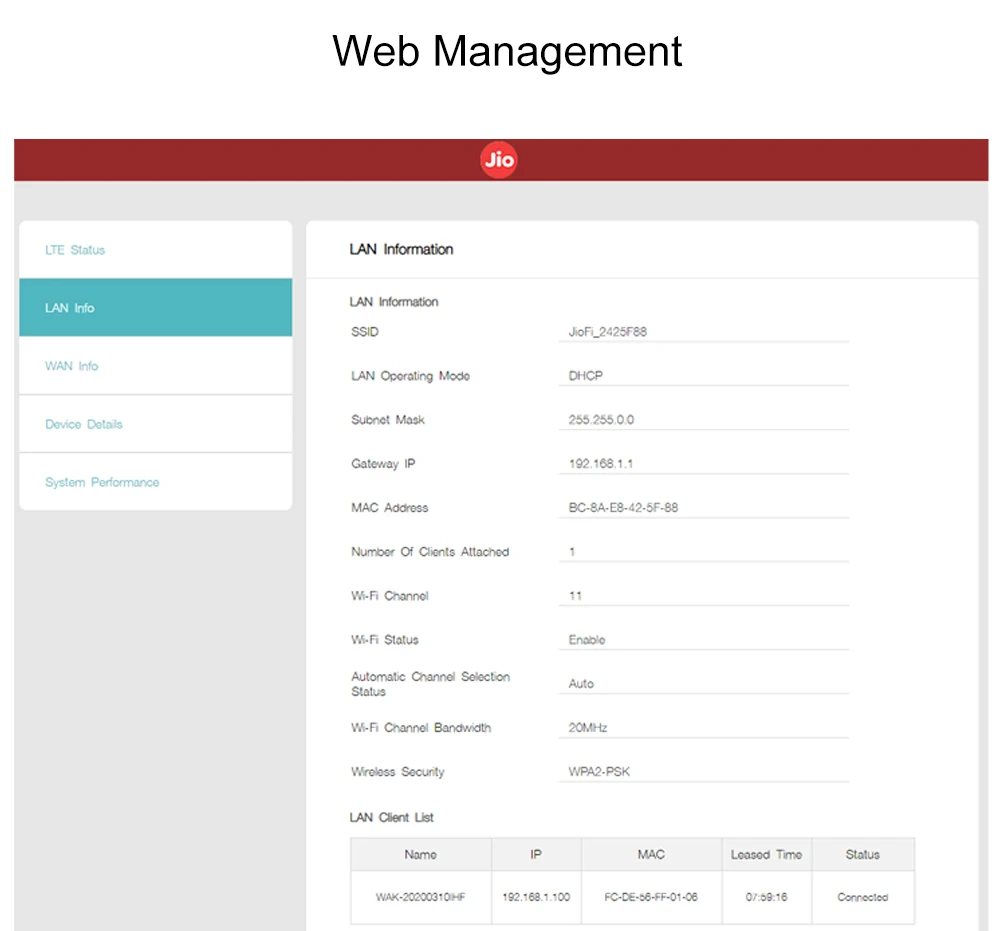Click the LAN Information panel title
This screenshot has height=931, width=1000.
401,249
